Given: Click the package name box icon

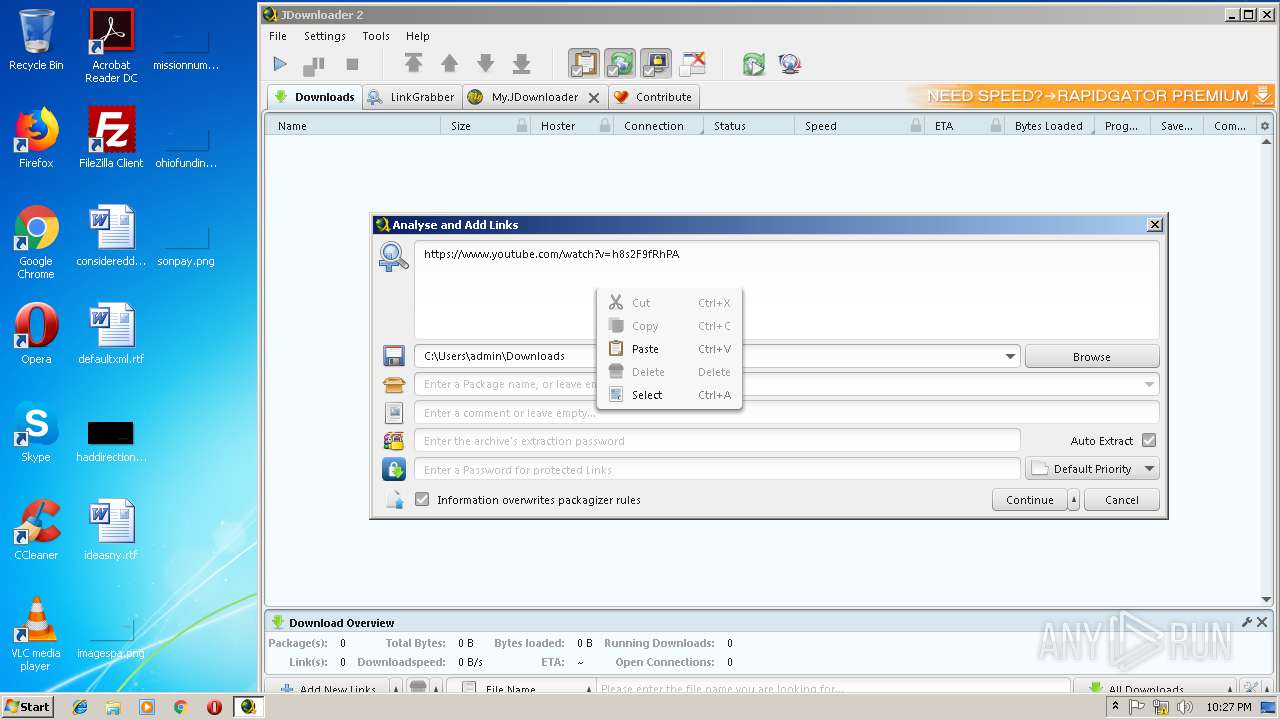Looking at the screenshot, I should [394, 384].
